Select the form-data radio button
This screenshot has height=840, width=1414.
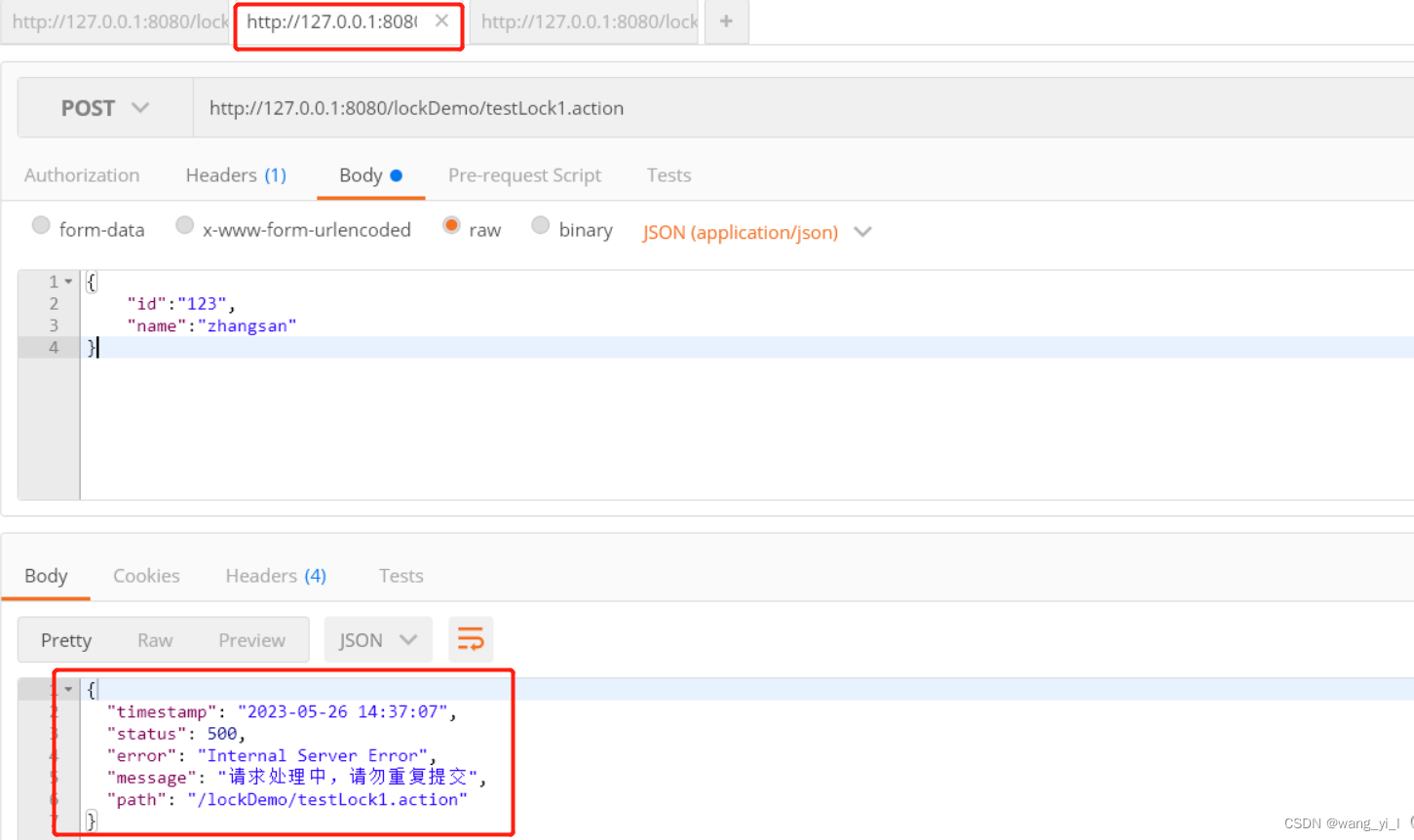point(41,225)
